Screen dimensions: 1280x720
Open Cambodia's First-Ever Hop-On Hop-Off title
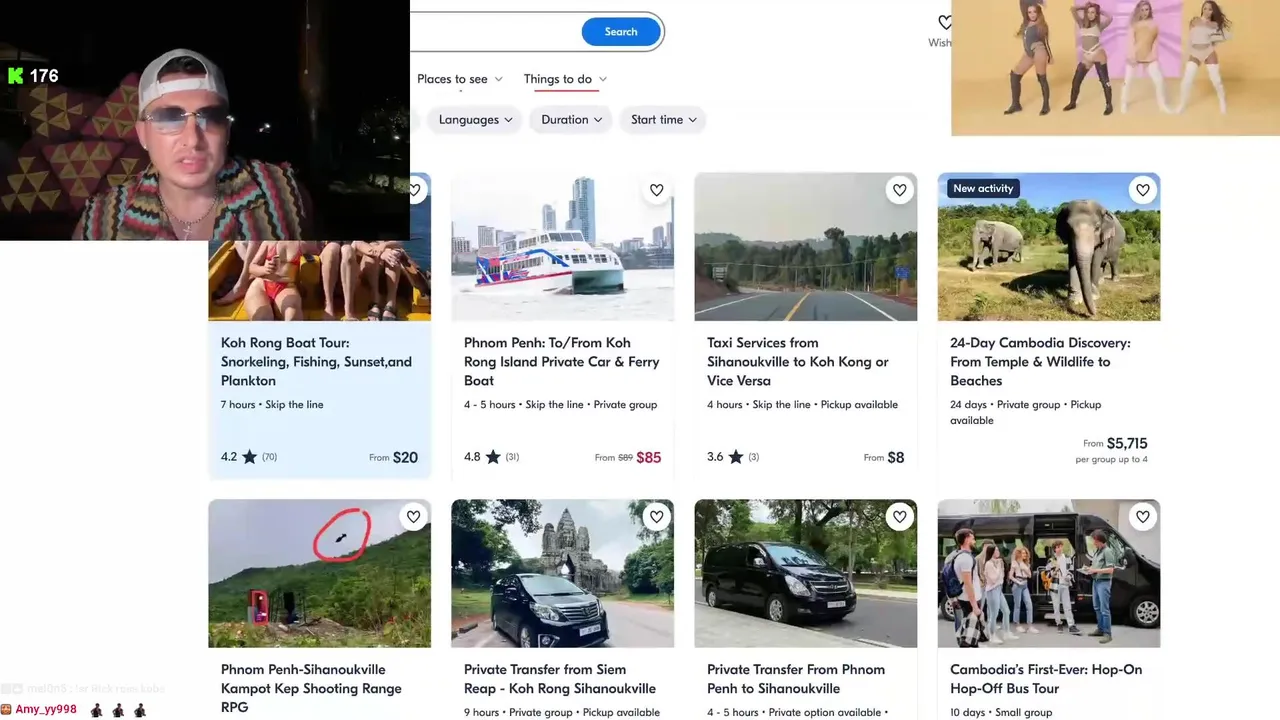point(1046,679)
